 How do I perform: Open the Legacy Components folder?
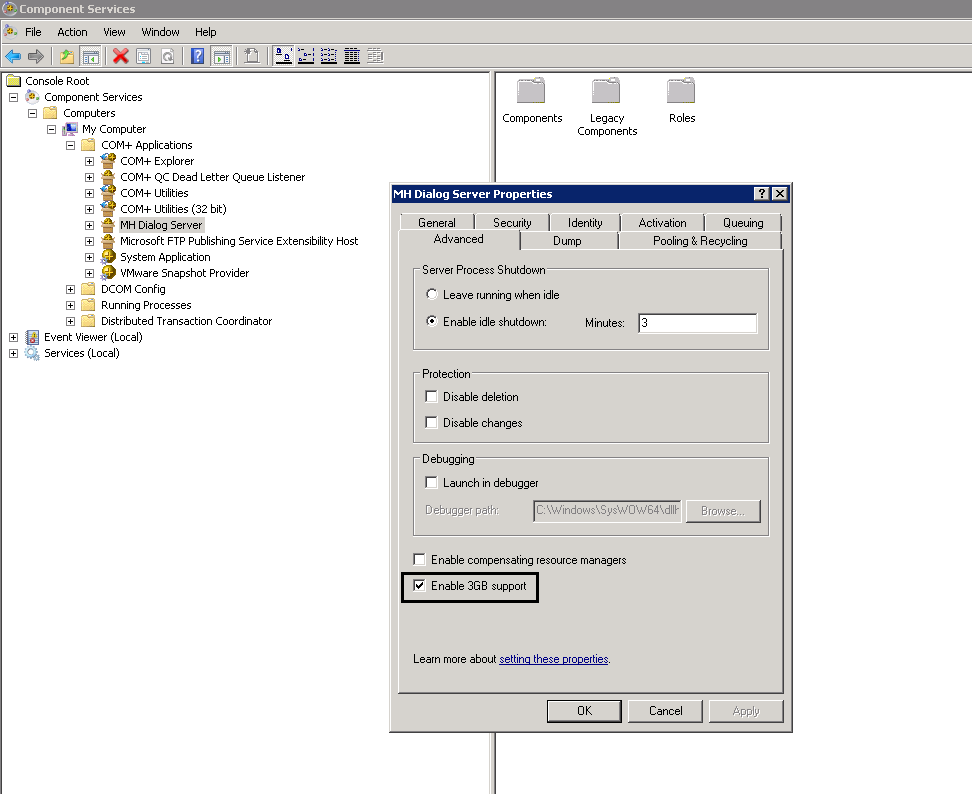607,107
